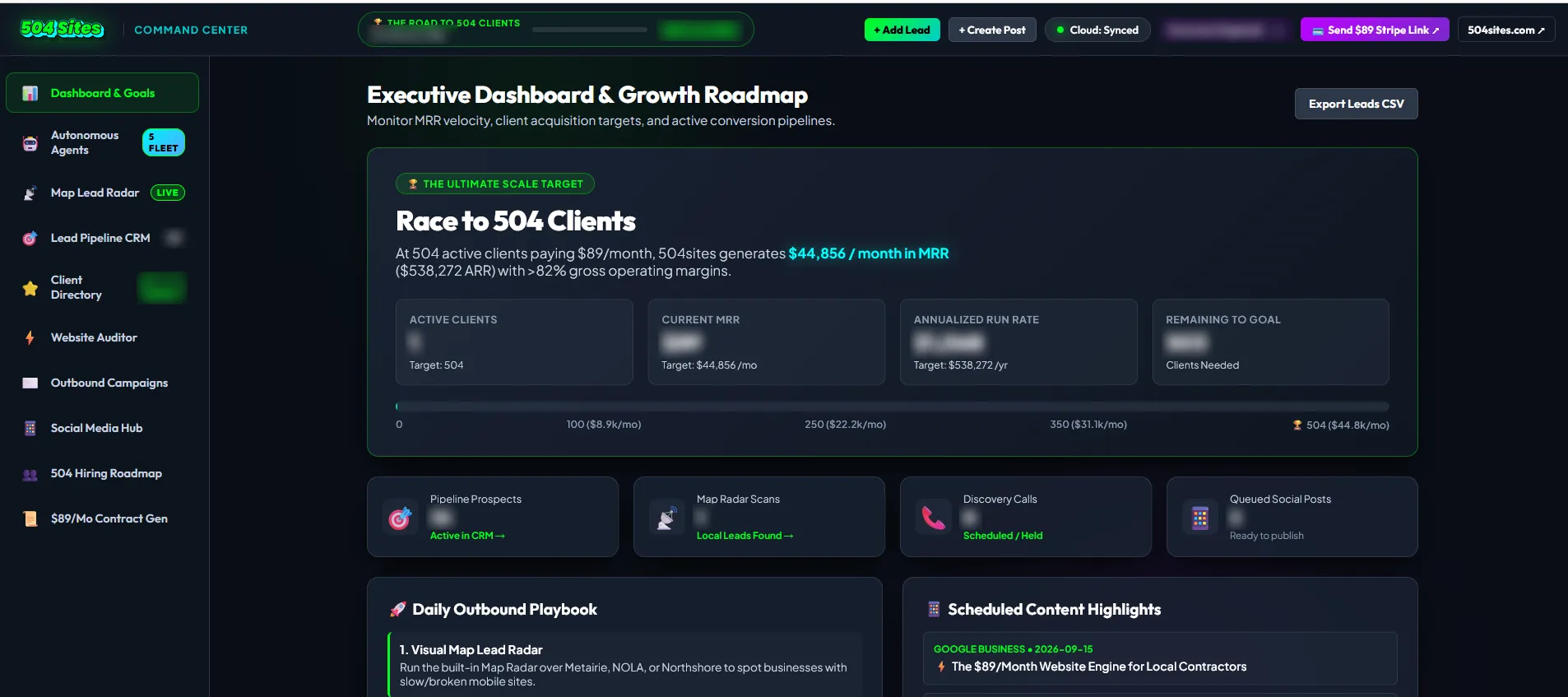Click the Website Auditor lightning icon
The width and height of the screenshot is (1568, 697).
coord(30,337)
